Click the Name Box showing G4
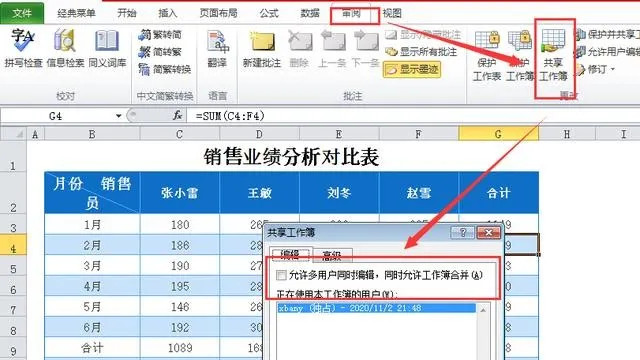This screenshot has width=640, height=360. (x=57, y=116)
